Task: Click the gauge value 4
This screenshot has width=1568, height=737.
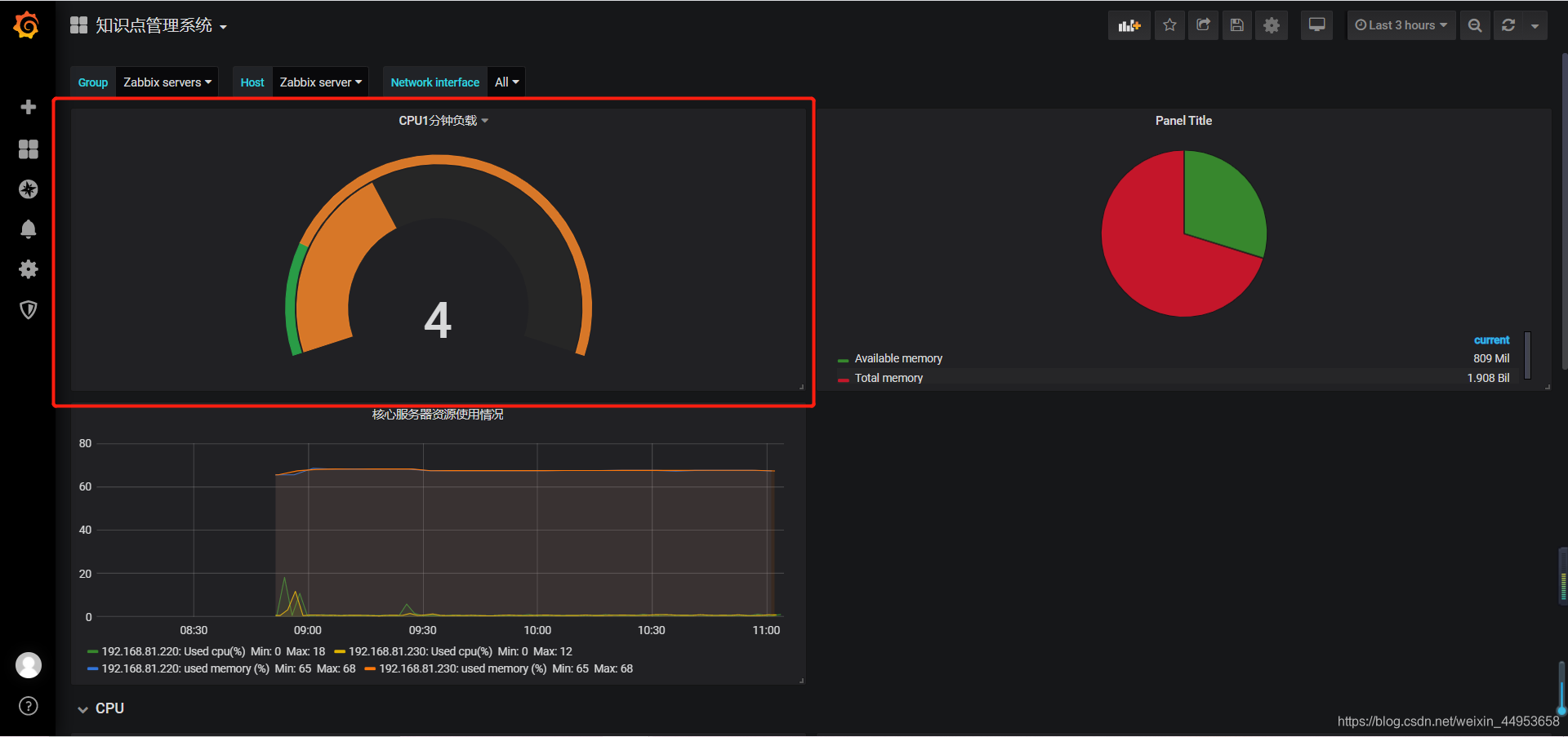Action: pos(438,320)
